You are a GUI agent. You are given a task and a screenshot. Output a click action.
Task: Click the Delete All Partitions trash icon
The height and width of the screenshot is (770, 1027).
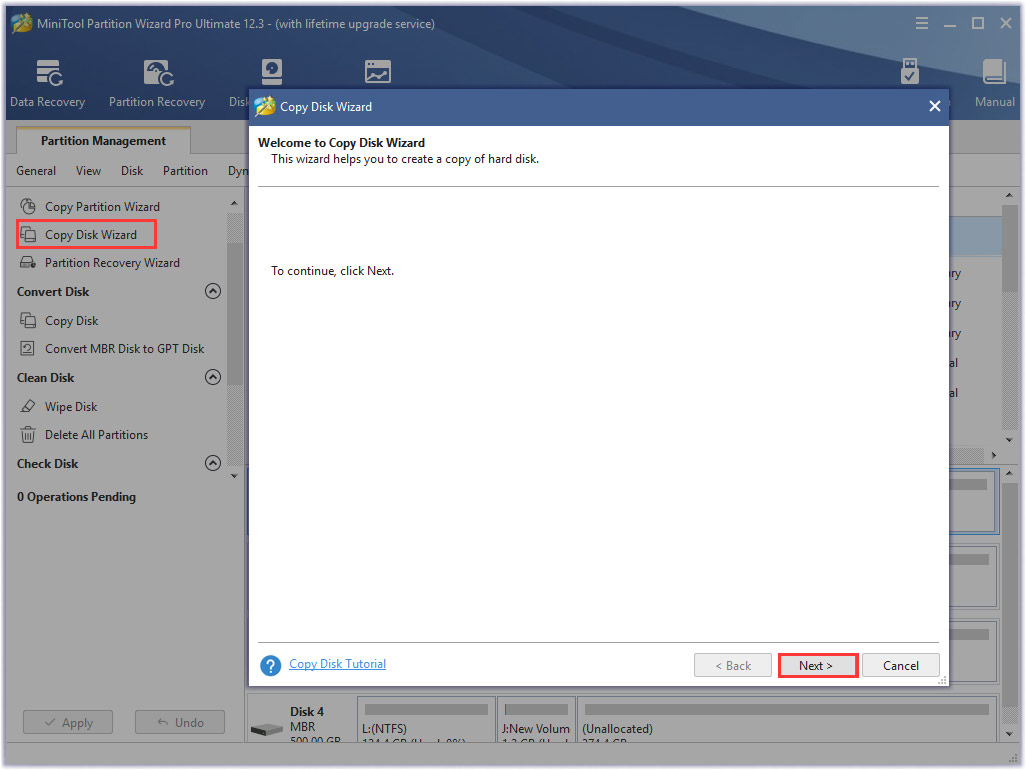coord(28,435)
